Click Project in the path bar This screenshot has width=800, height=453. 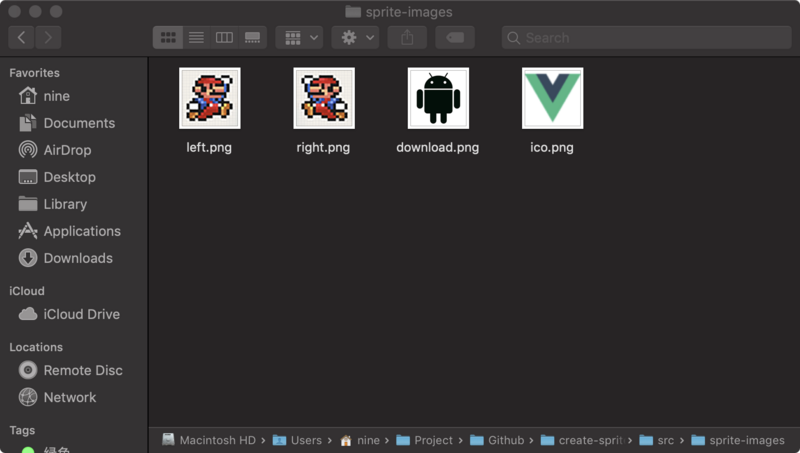tap(424, 440)
